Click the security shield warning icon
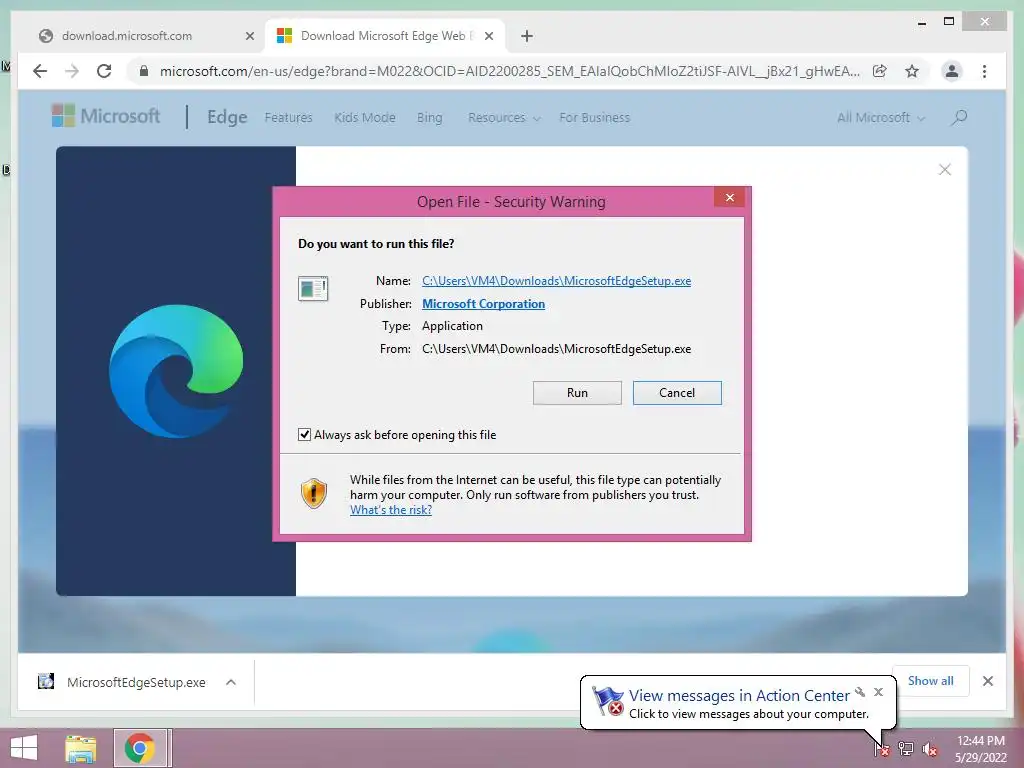This screenshot has height=768, width=1024. tap(313, 493)
